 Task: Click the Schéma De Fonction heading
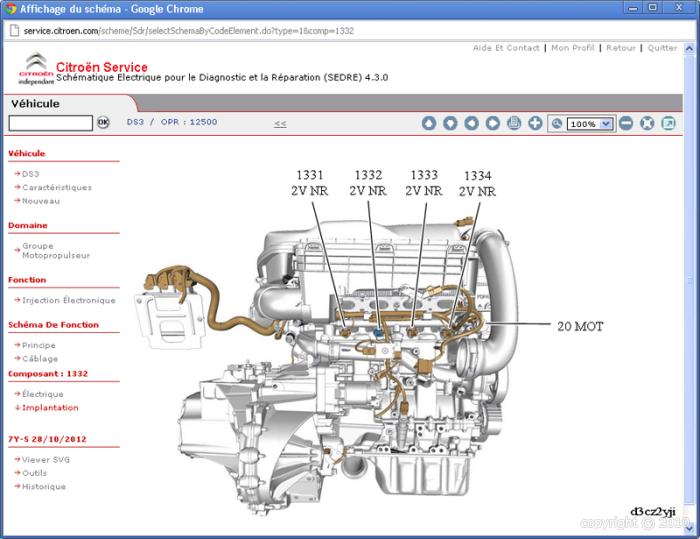tap(53, 325)
